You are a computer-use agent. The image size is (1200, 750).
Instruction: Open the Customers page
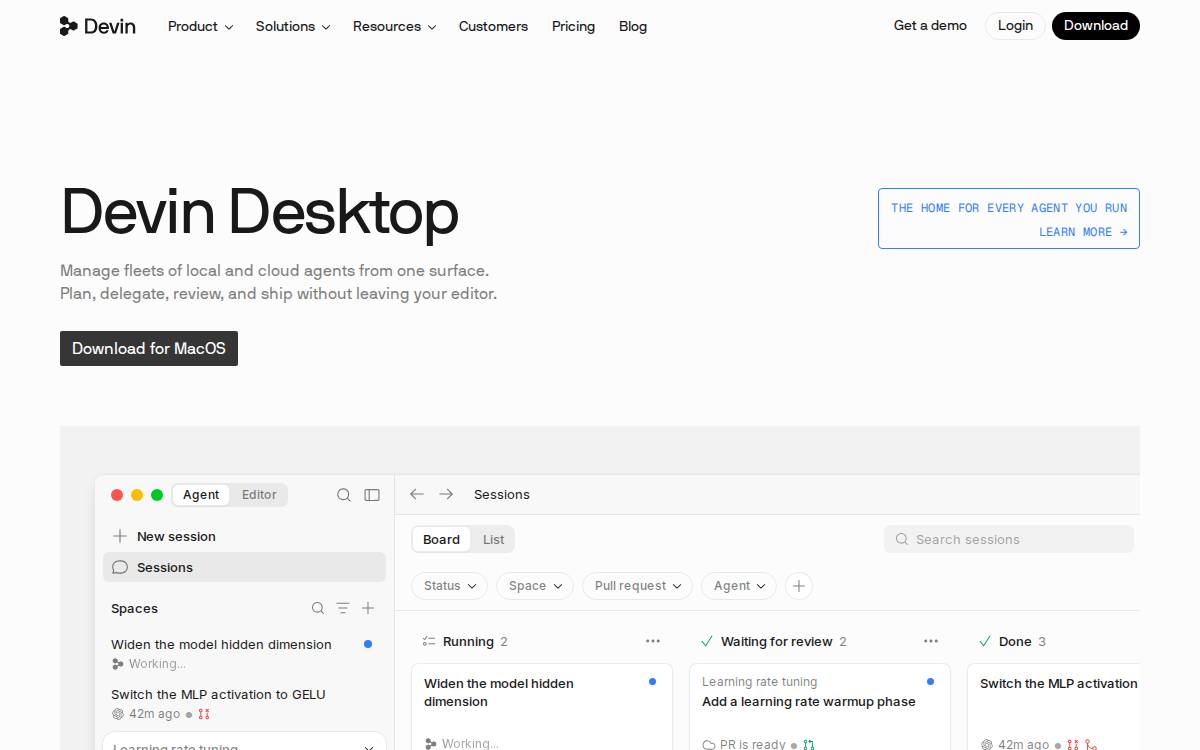tap(493, 26)
